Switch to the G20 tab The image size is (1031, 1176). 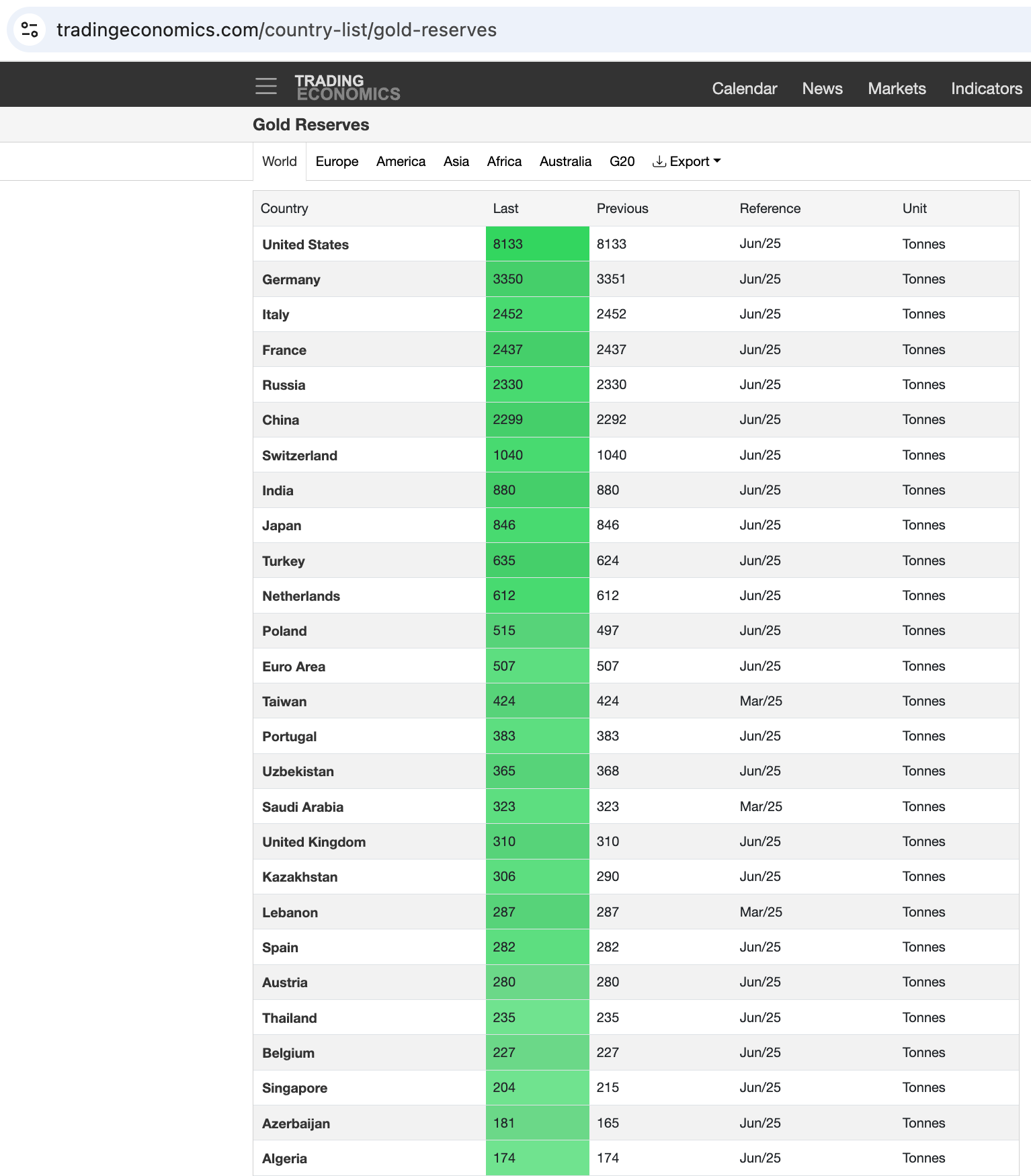coord(622,161)
